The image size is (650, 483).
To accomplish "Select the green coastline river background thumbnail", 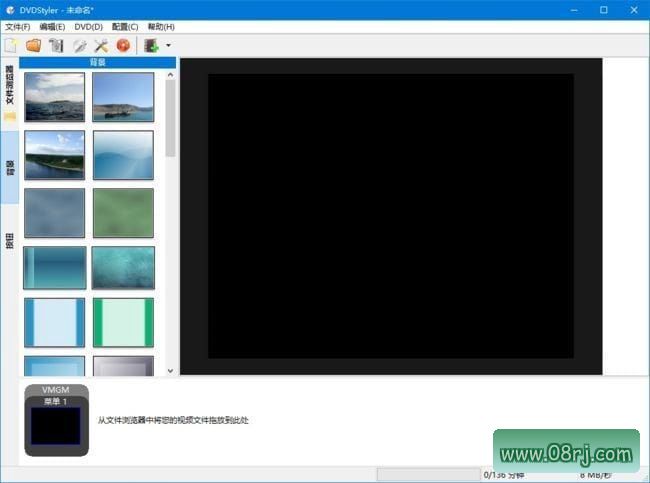I will coord(54,155).
